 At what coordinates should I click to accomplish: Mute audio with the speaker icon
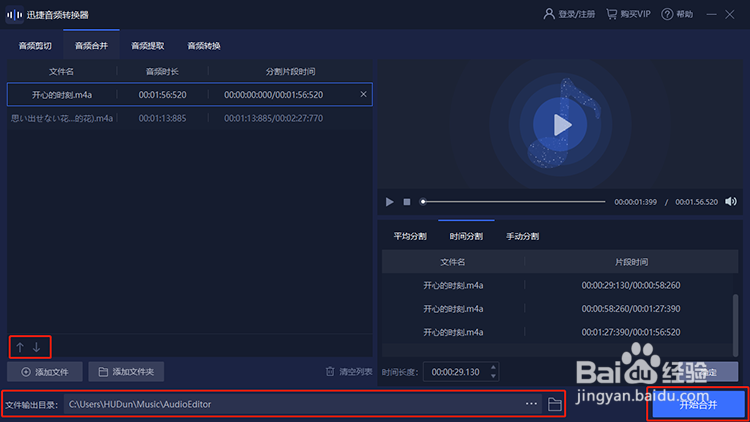point(731,201)
